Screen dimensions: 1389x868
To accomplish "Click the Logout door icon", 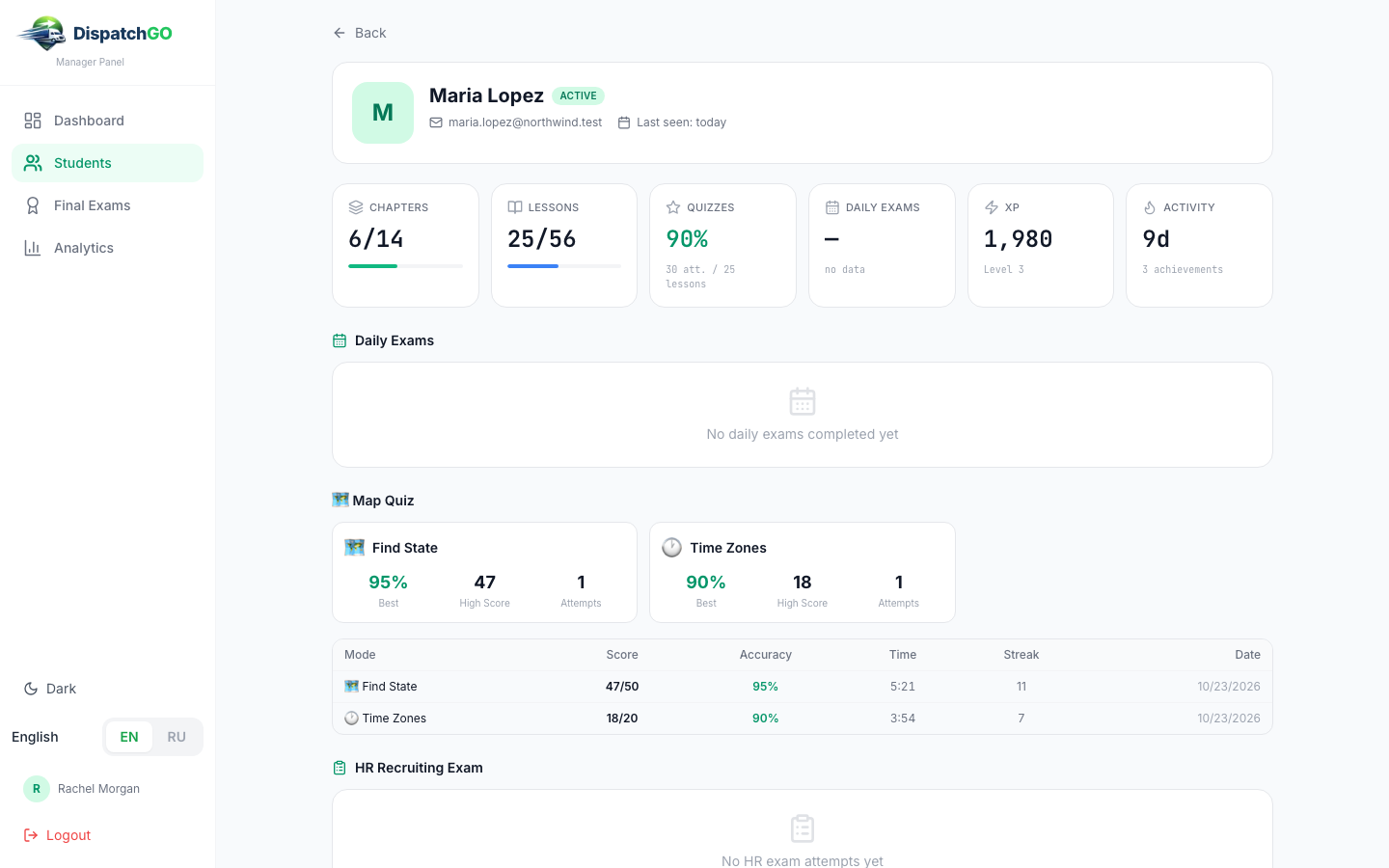I will point(31,835).
